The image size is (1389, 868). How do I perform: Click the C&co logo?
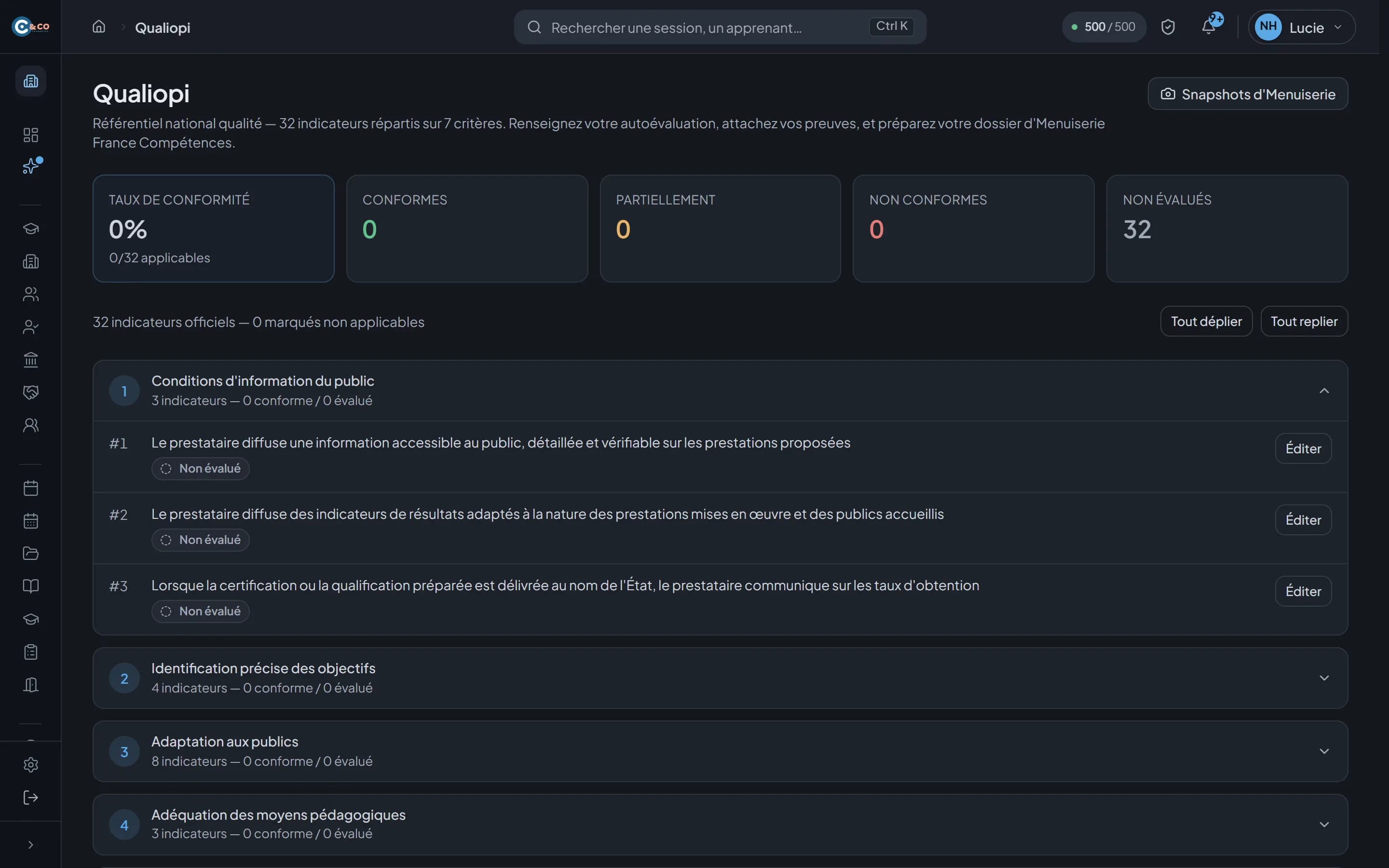[x=30, y=27]
